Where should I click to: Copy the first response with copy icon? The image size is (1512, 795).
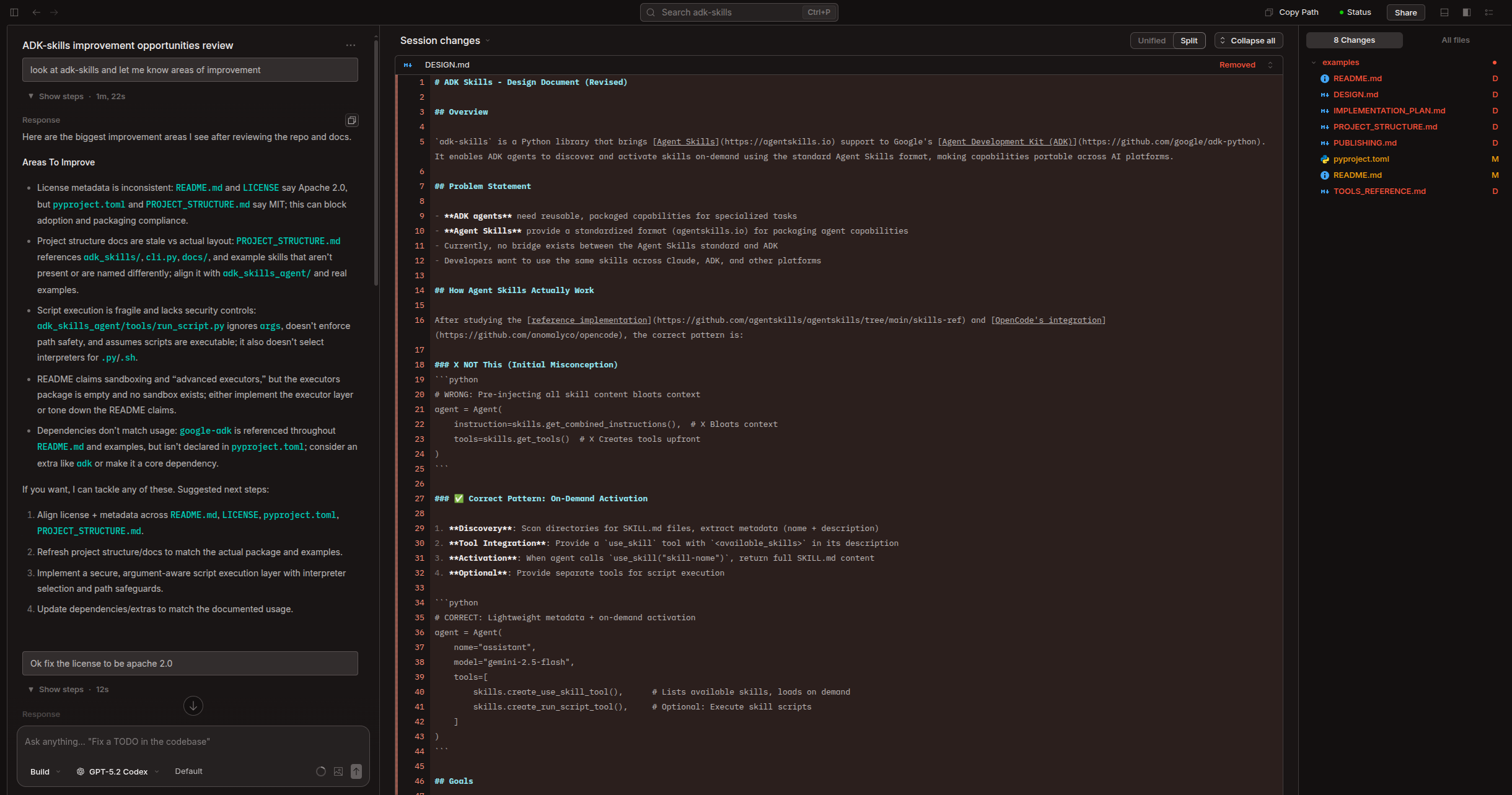pos(351,120)
